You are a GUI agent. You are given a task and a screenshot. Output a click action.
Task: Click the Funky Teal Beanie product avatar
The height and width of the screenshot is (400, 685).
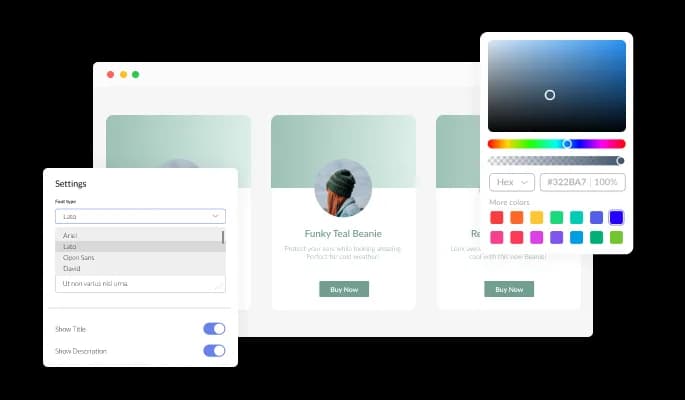343,188
